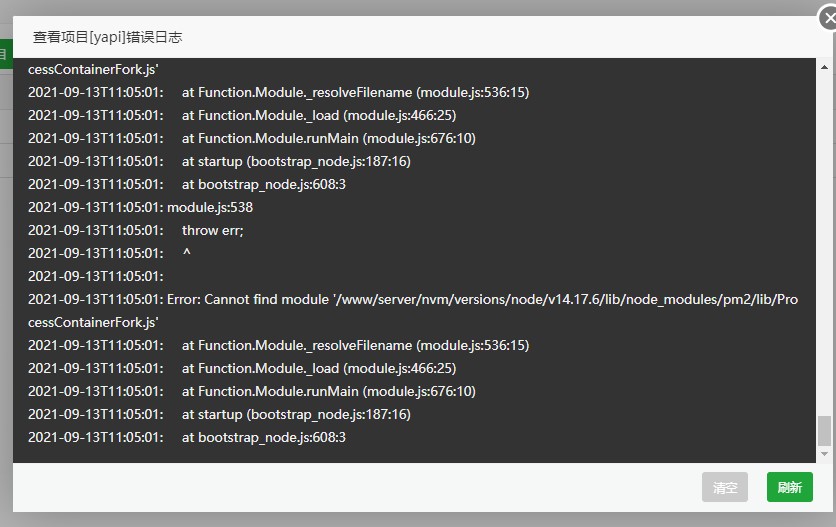
Task: Click the Function.Module.runMain line following the Error message
Action: coord(252,391)
